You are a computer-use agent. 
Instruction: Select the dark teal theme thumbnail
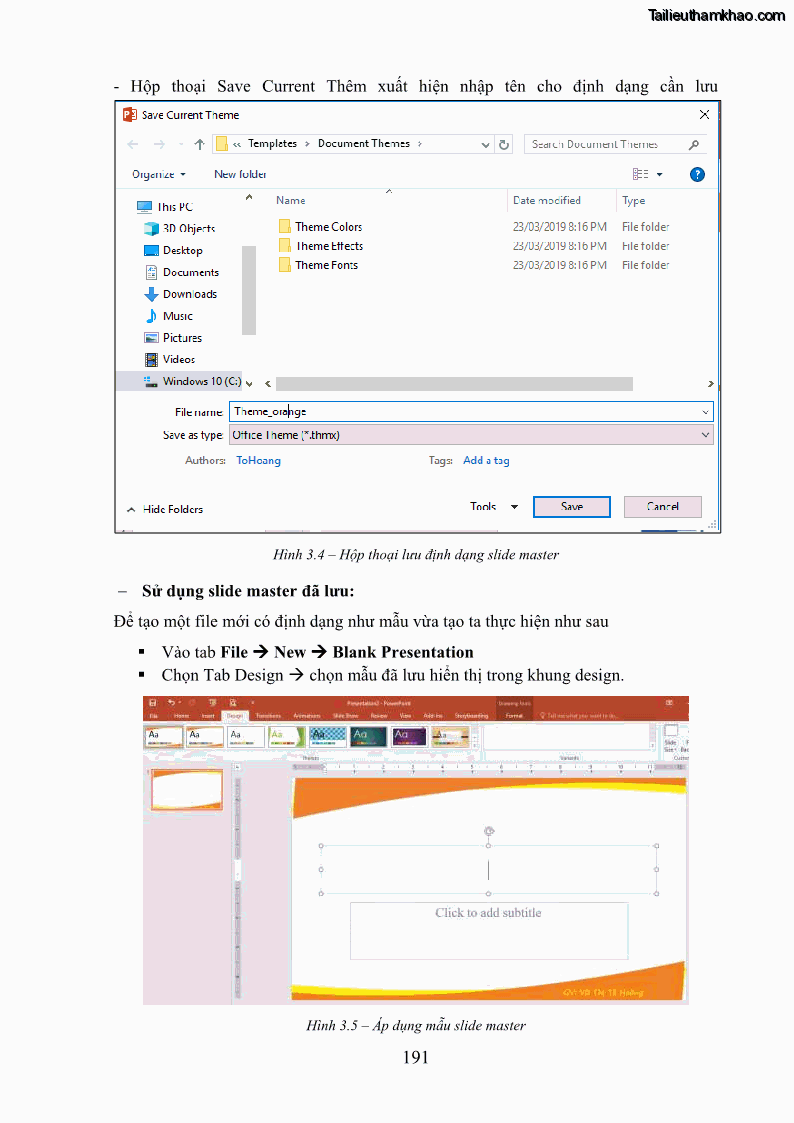367,737
